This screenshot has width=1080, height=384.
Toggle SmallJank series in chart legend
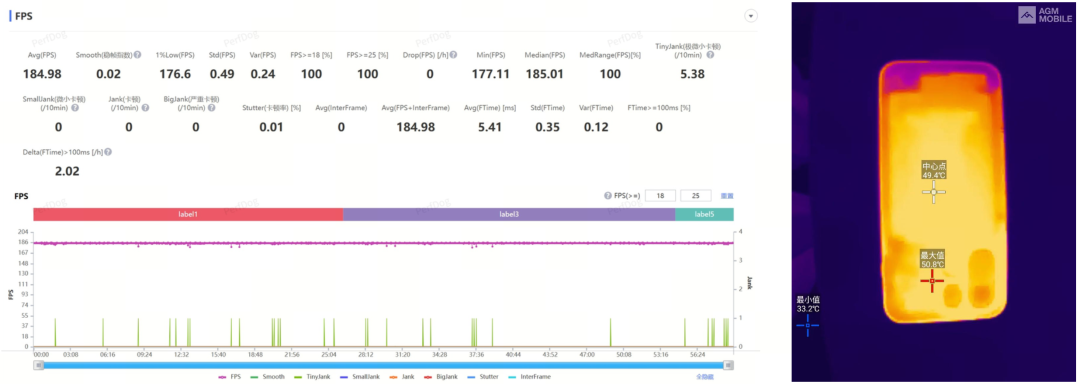361,376
